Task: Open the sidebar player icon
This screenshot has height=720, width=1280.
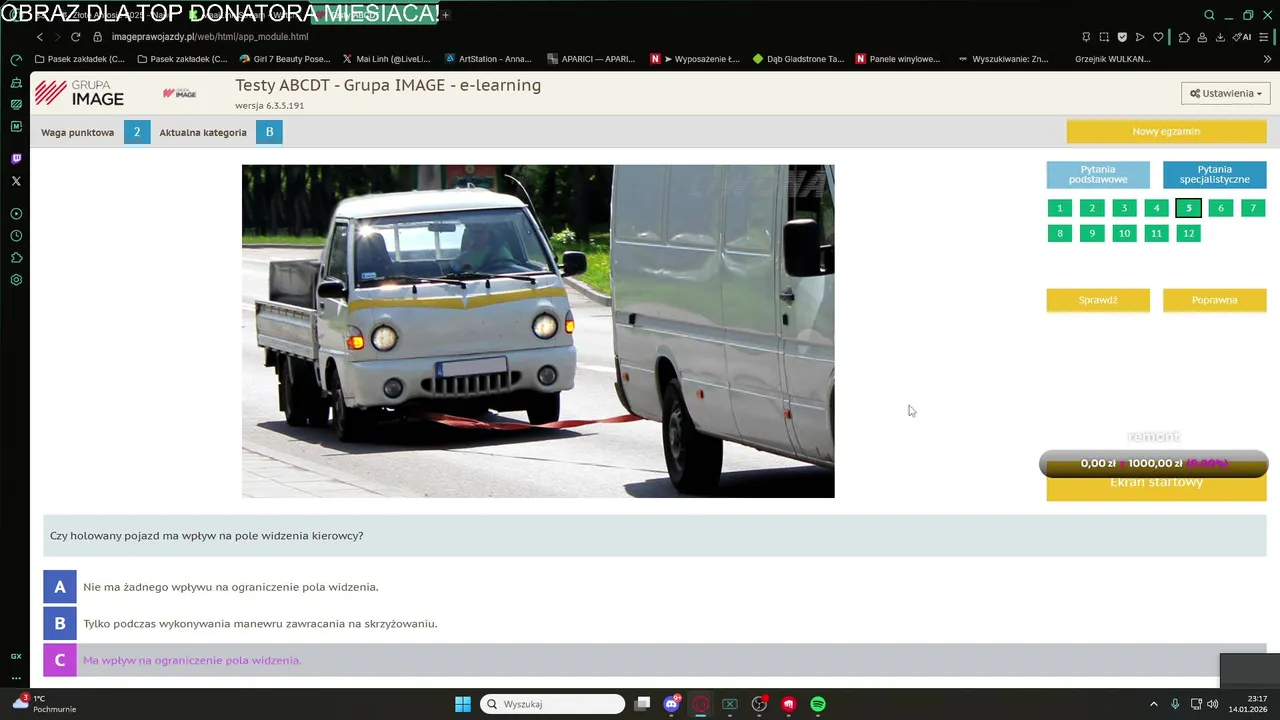Action: click(16, 214)
